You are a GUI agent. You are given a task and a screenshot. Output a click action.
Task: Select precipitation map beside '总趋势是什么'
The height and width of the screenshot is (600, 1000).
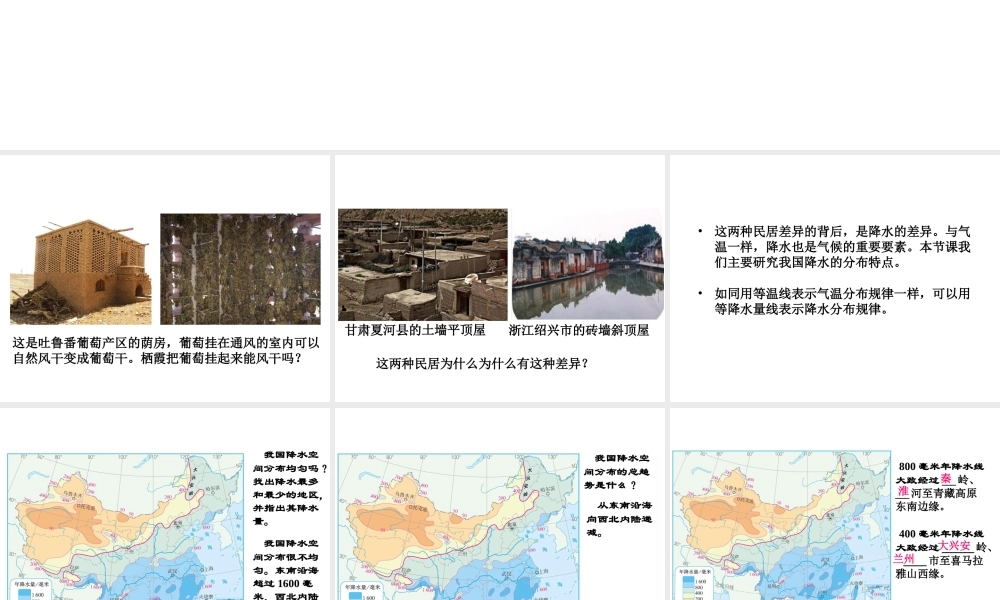click(x=458, y=526)
